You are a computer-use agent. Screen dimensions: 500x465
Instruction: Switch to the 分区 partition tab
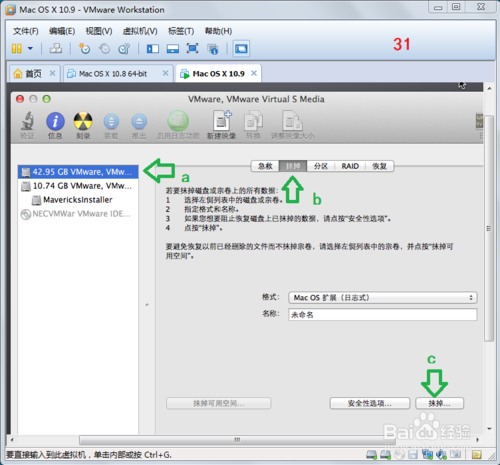point(321,166)
